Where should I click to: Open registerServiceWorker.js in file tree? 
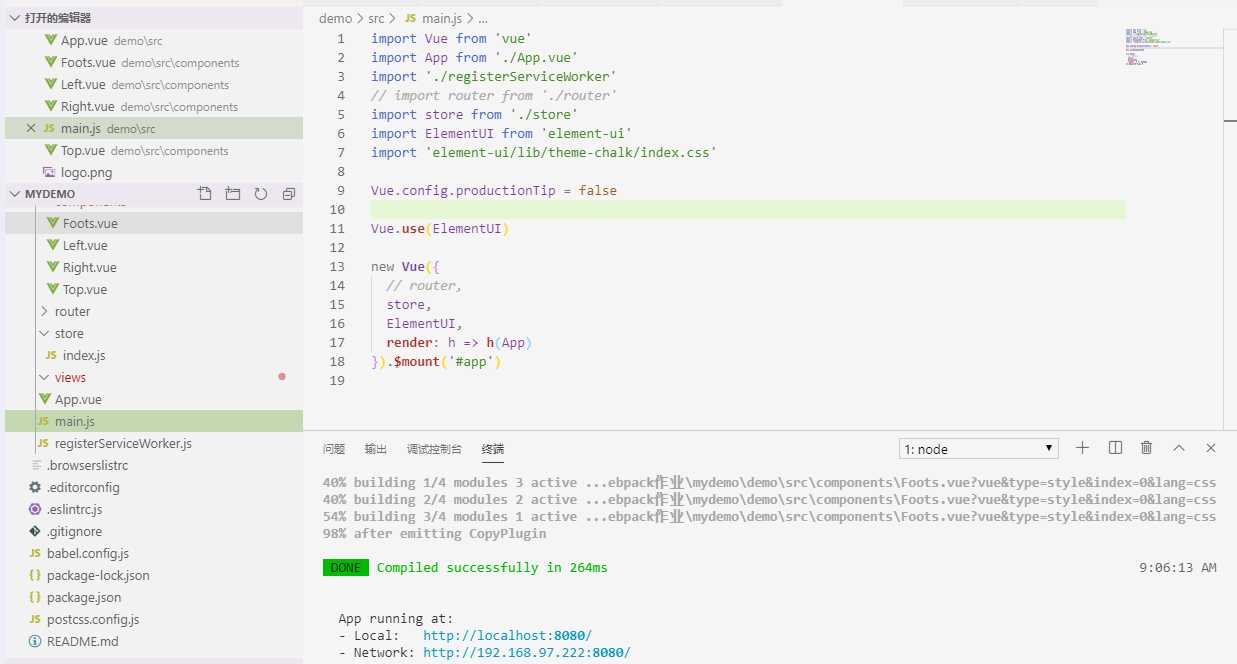coord(153,443)
